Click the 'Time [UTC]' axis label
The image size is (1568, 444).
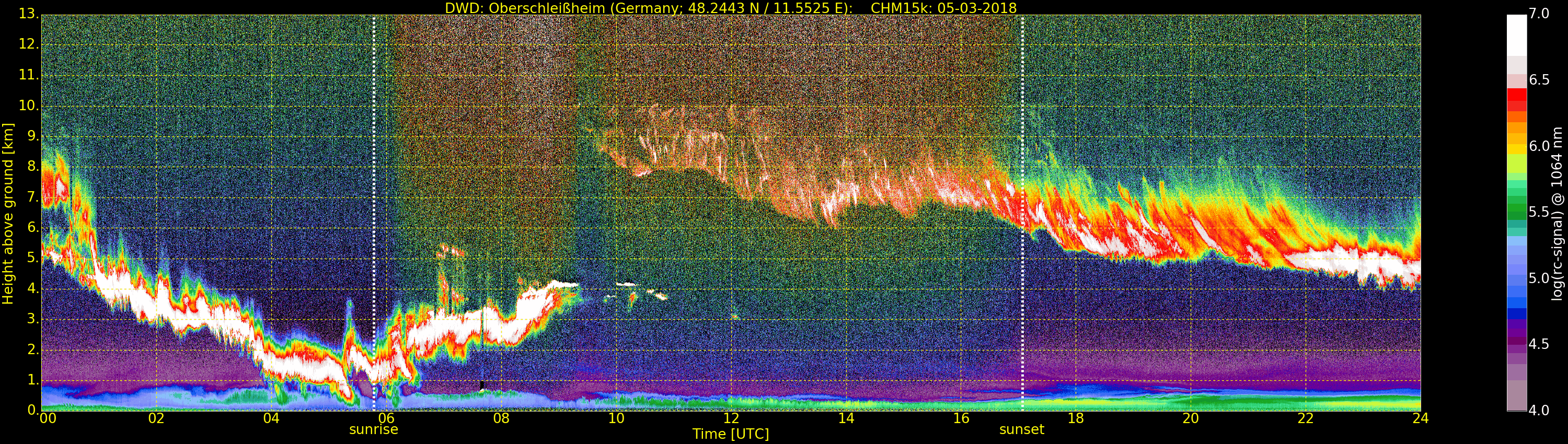point(731,434)
